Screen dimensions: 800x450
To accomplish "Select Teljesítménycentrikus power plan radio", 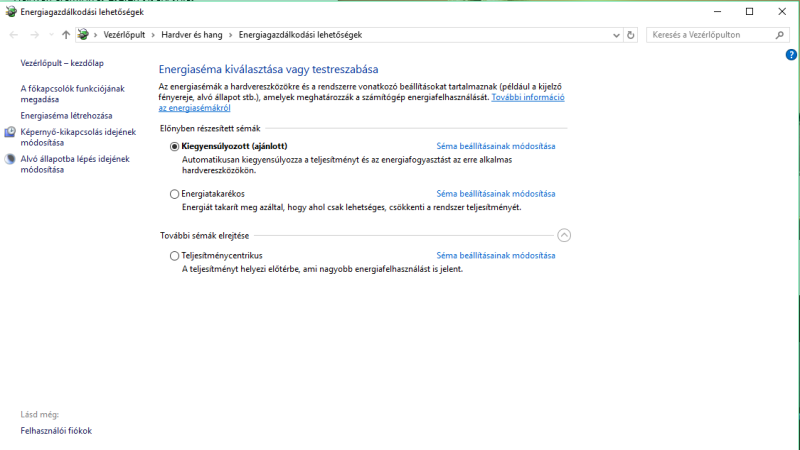I will coord(174,256).
